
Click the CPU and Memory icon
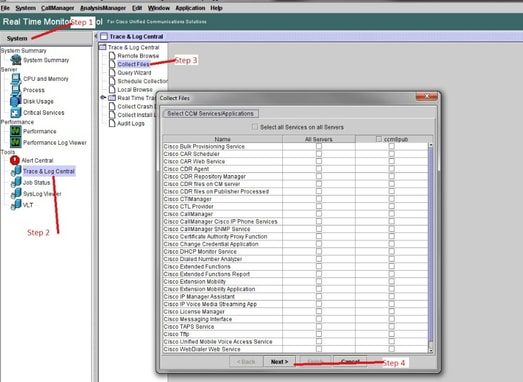16,79
